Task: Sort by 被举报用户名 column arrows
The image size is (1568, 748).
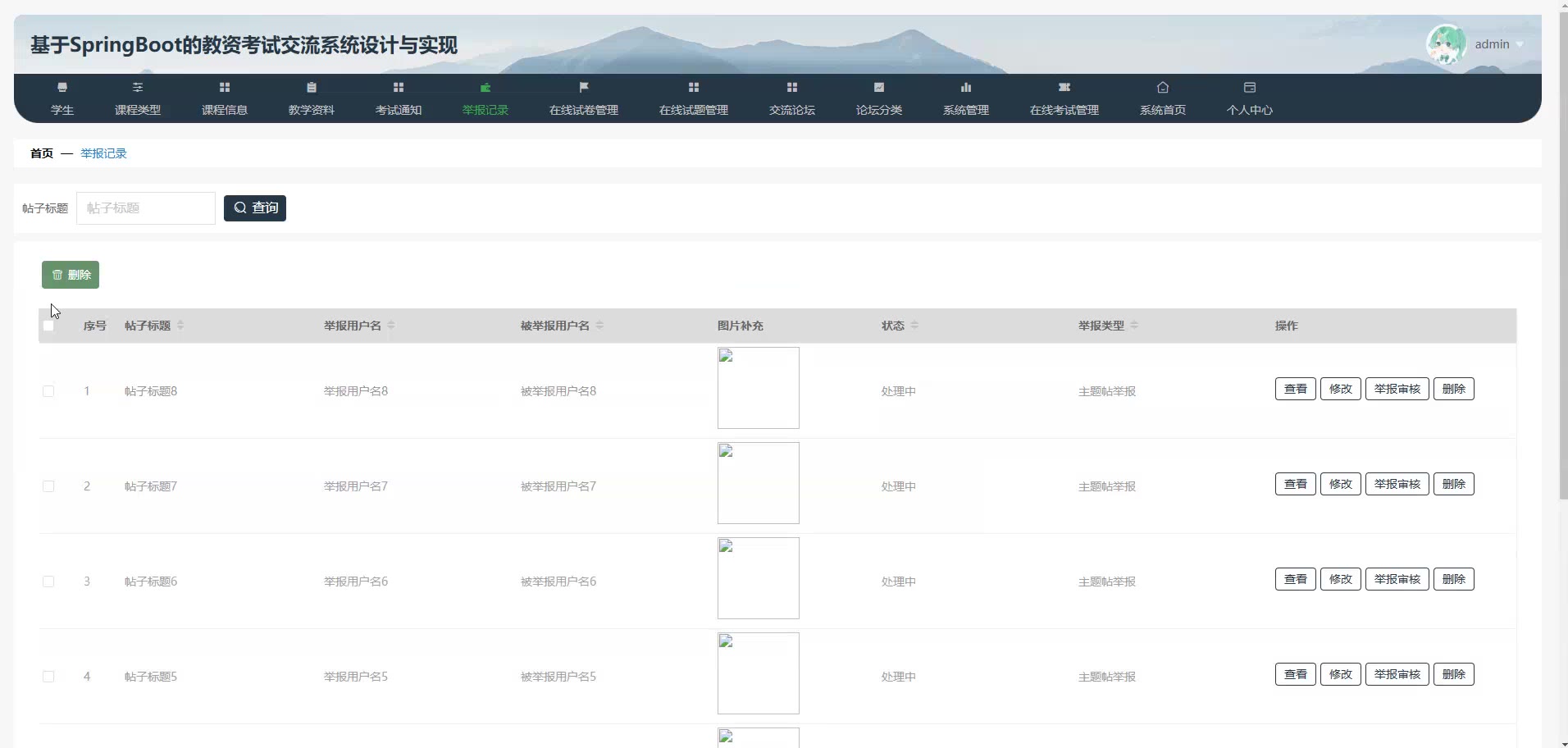Action: (599, 326)
